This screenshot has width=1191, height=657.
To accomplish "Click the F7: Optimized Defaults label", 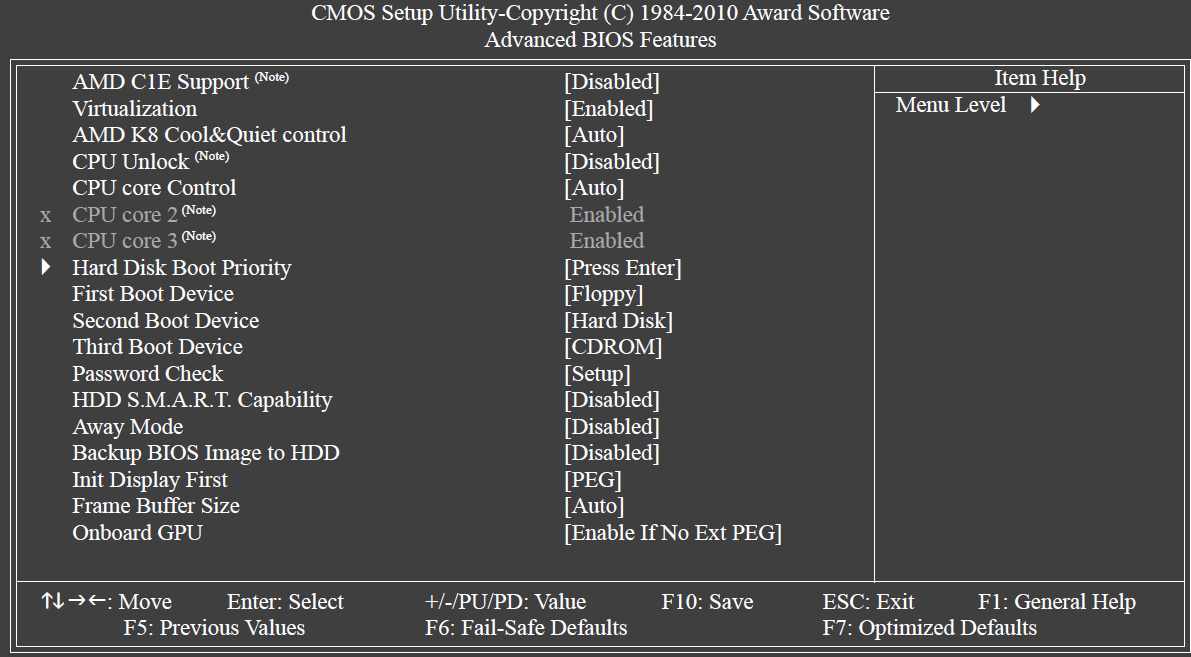I will tap(930, 628).
